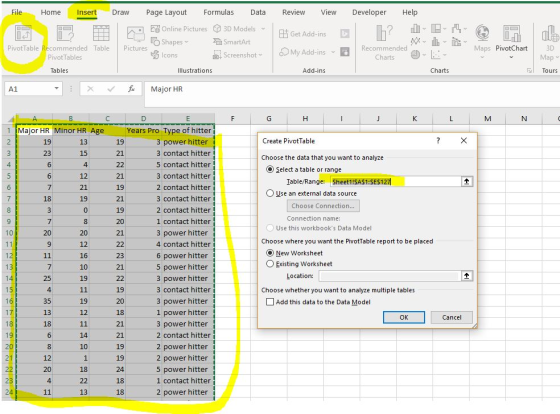The width and height of the screenshot is (560, 414).
Task: Expand the Name Box dropdown arrow
Action: coord(56,88)
